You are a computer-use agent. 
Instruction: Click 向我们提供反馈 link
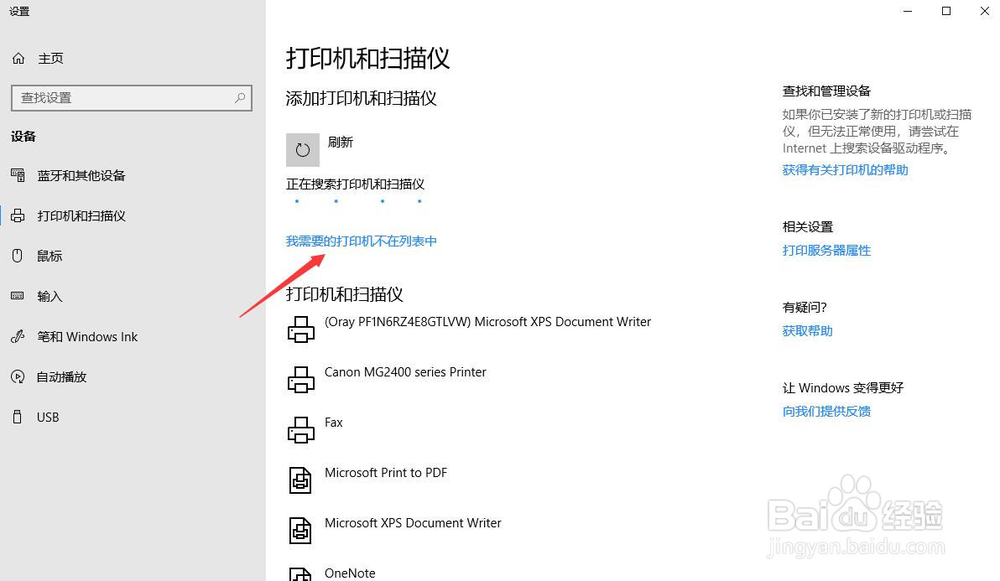827,411
